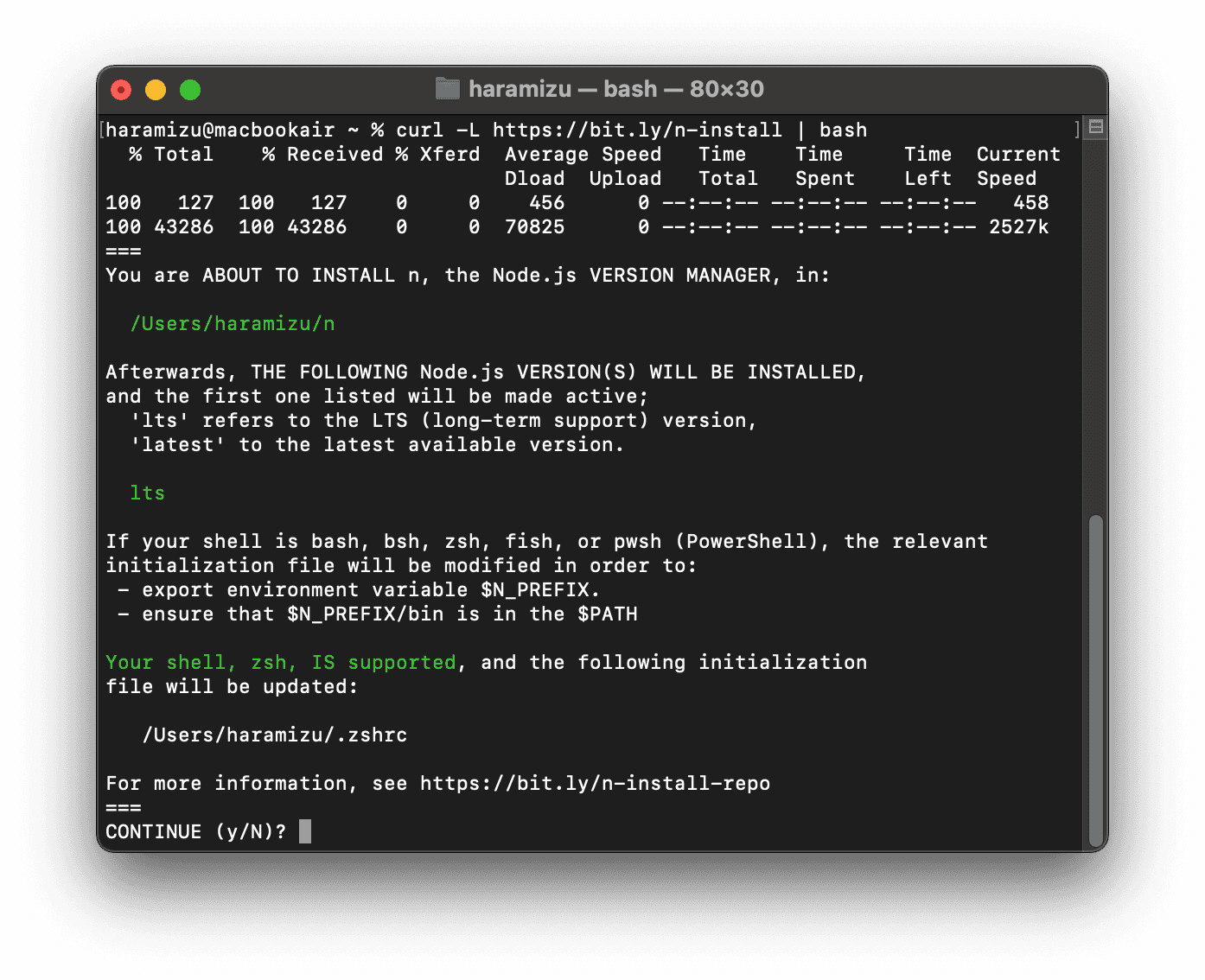Click the /Users/haramizu/.zshrc file path
The width and height of the screenshot is (1205, 980).
pyautogui.click(x=274, y=735)
